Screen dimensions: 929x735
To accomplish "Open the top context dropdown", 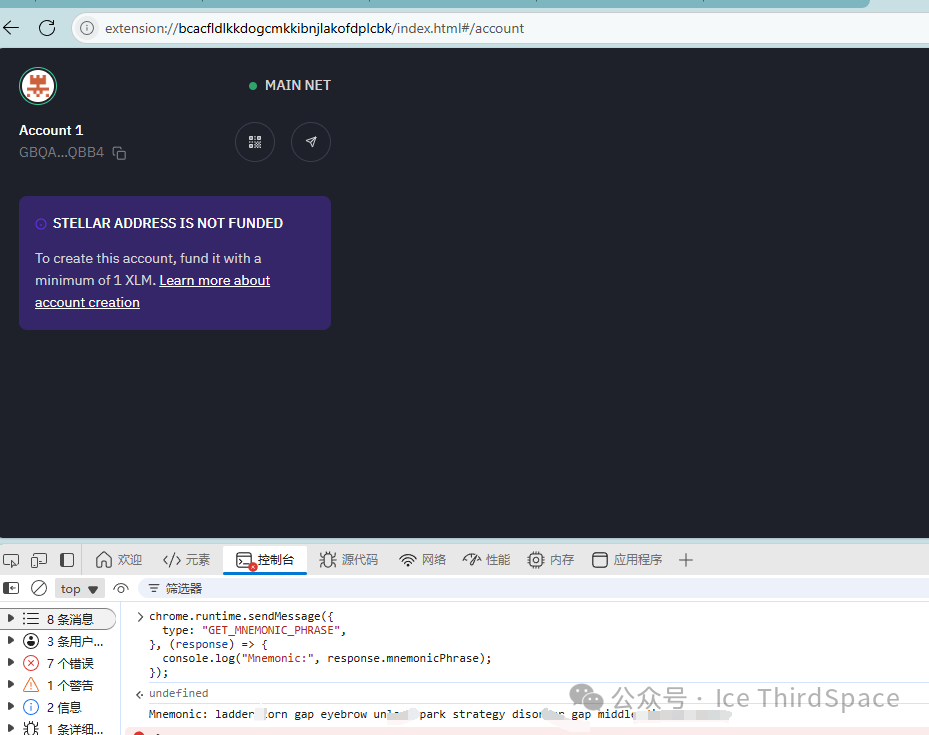I will click(x=79, y=589).
